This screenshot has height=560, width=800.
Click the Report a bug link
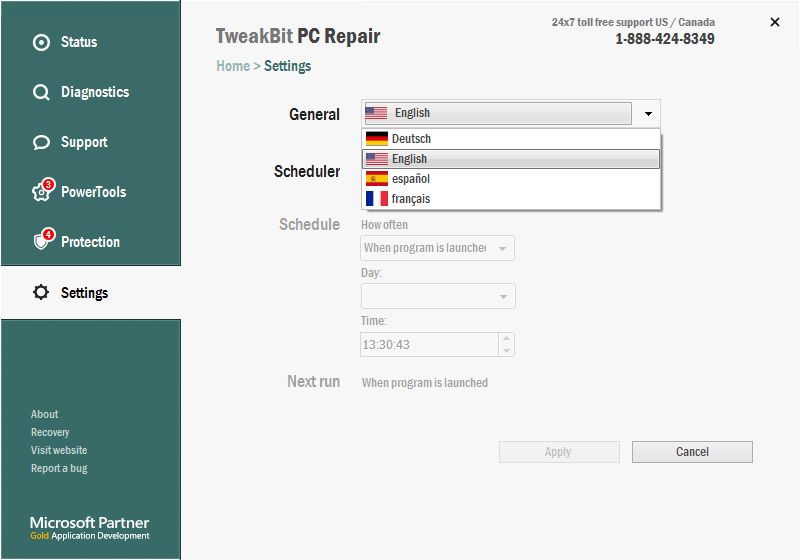pyautogui.click(x=59, y=468)
